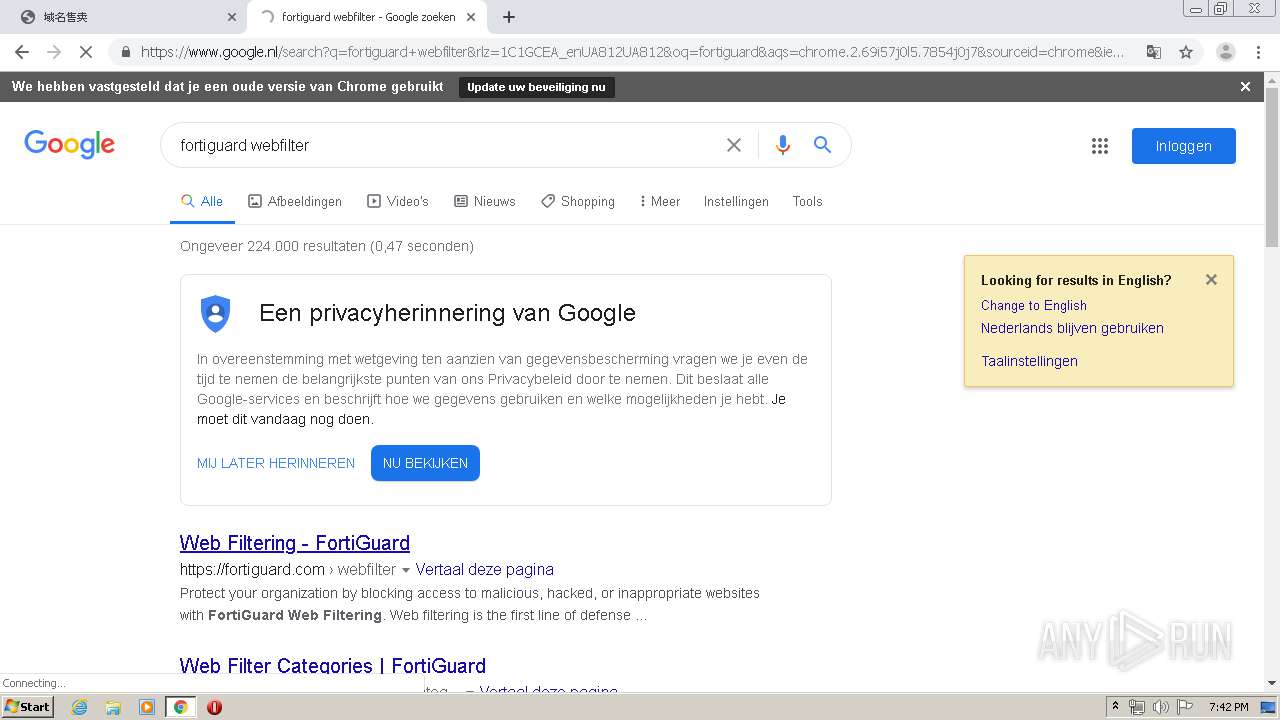The width and height of the screenshot is (1280, 720).
Task: Click the Chrome taskbar icon
Action: click(180, 707)
